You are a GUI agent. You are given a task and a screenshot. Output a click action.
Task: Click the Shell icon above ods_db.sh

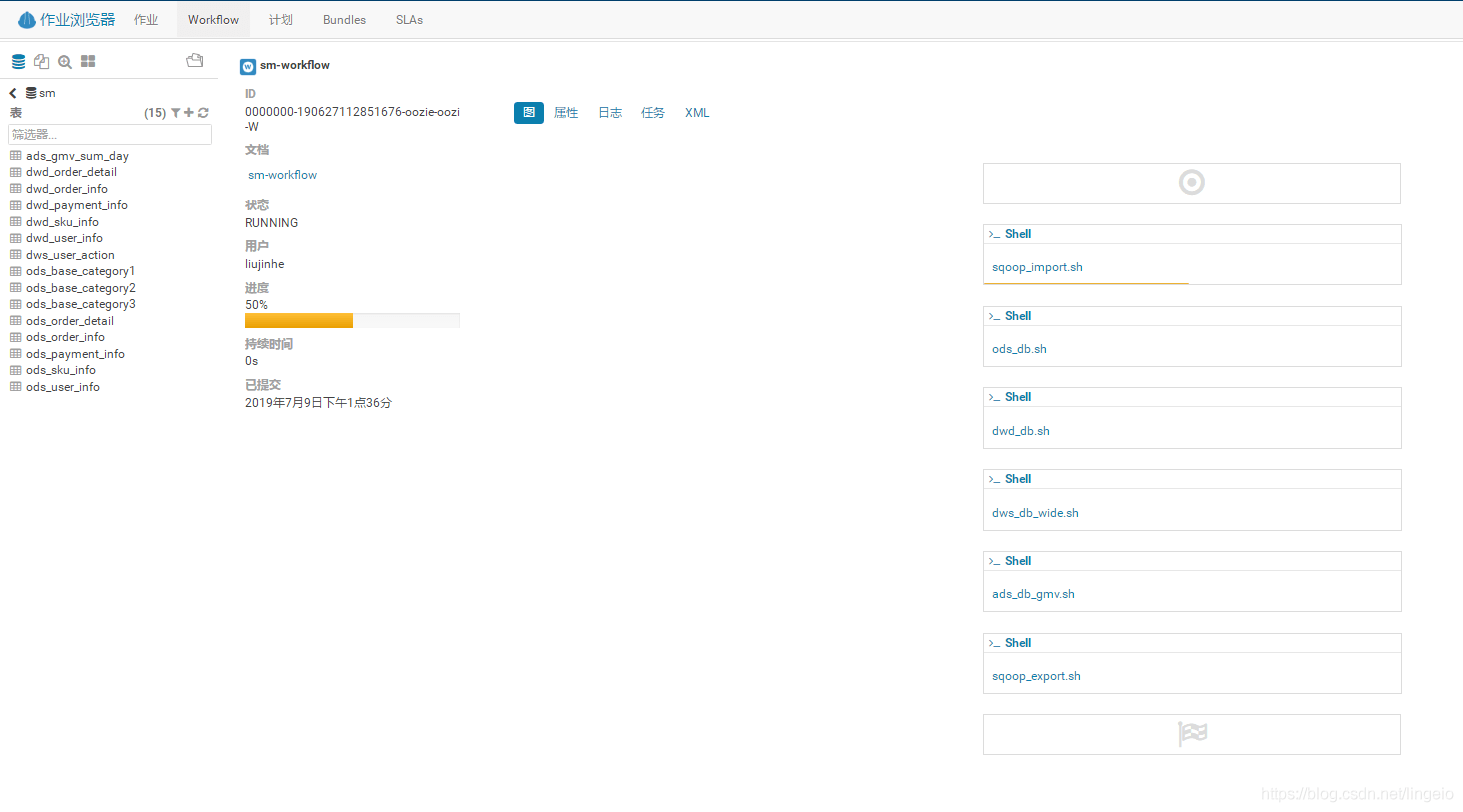(x=994, y=316)
